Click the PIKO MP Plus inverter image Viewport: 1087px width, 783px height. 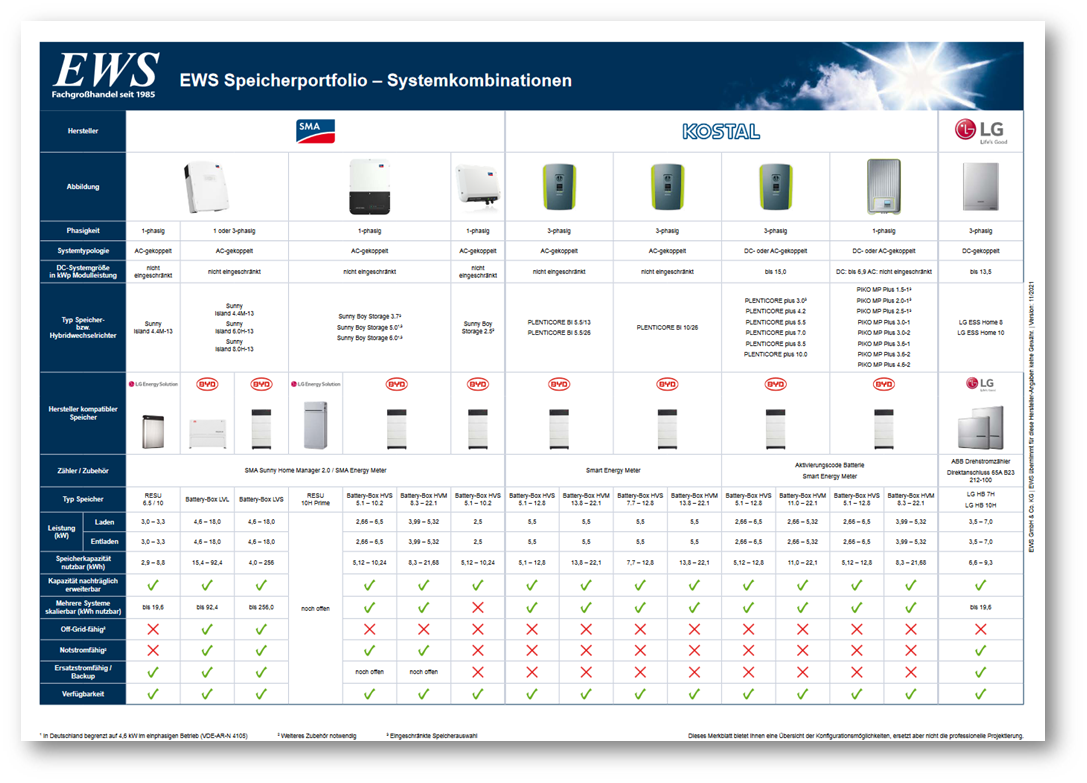(883, 187)
